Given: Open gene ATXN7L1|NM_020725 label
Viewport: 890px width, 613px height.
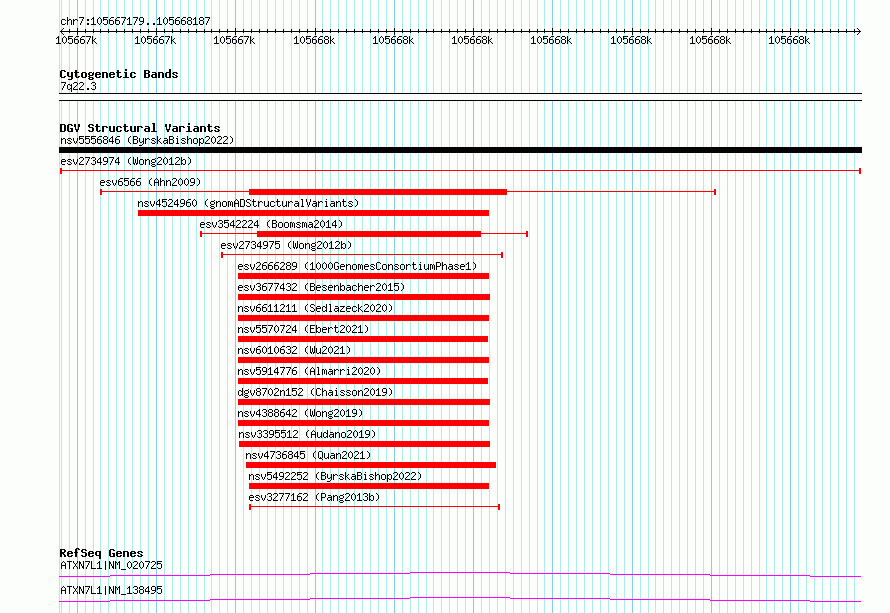Looking at the screenshot, I should pyautogui.click(x=111, y=565).
